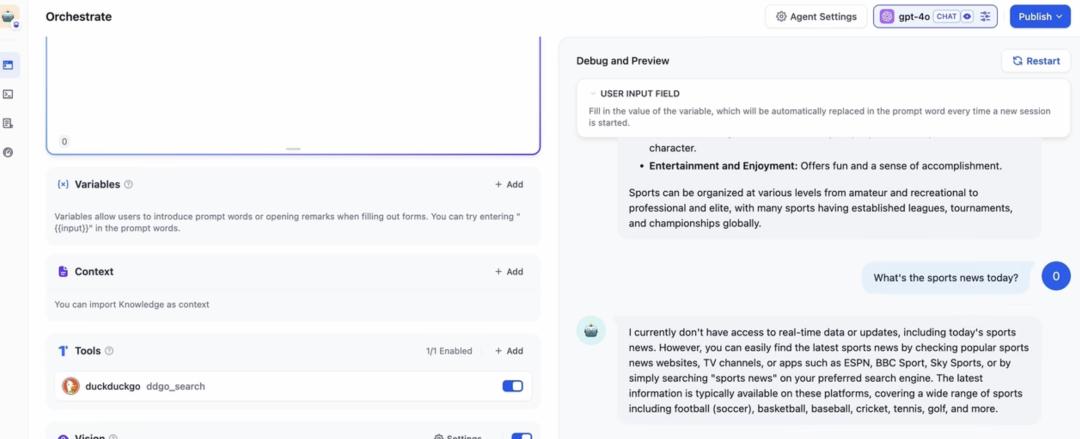1080x439 pixels.
Task: Add a new variable
Action: point(509,185)
